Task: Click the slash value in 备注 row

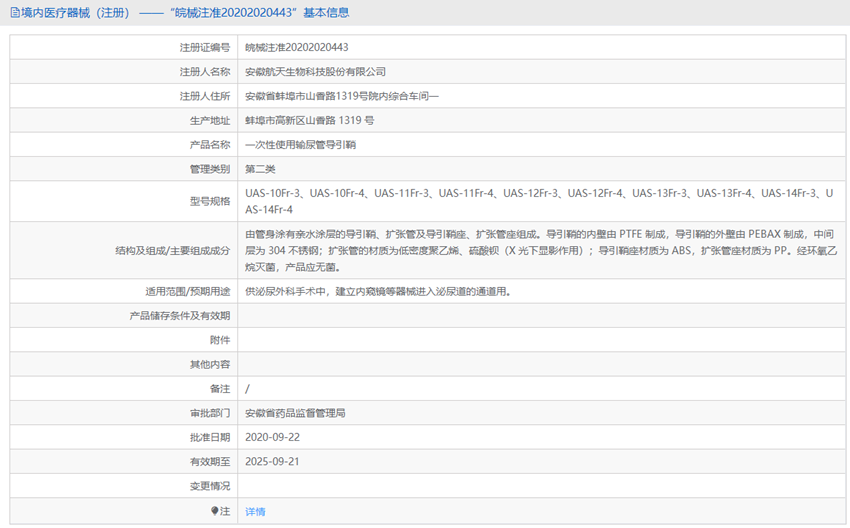Action: (247, 389)
